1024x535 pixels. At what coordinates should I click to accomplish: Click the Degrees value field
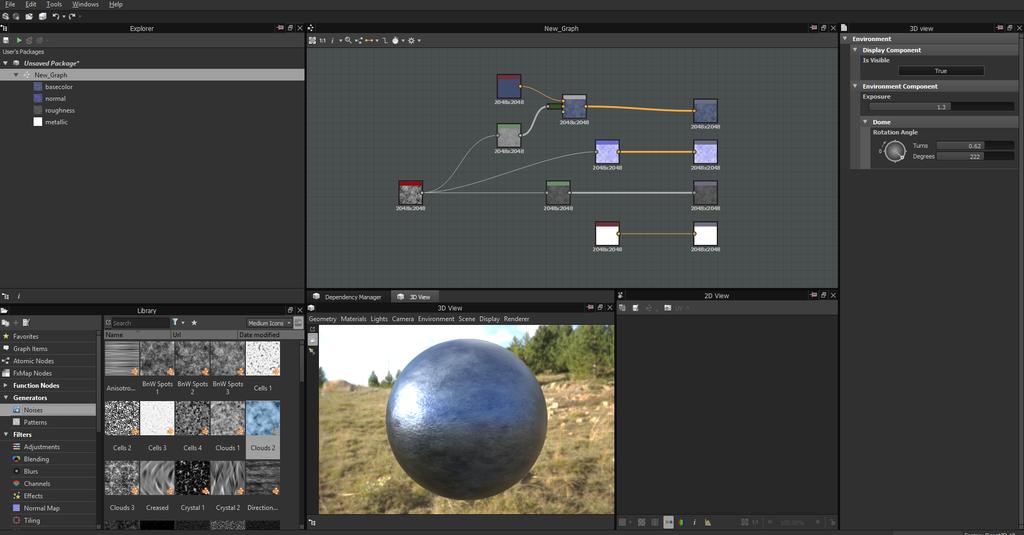point(975,156)
